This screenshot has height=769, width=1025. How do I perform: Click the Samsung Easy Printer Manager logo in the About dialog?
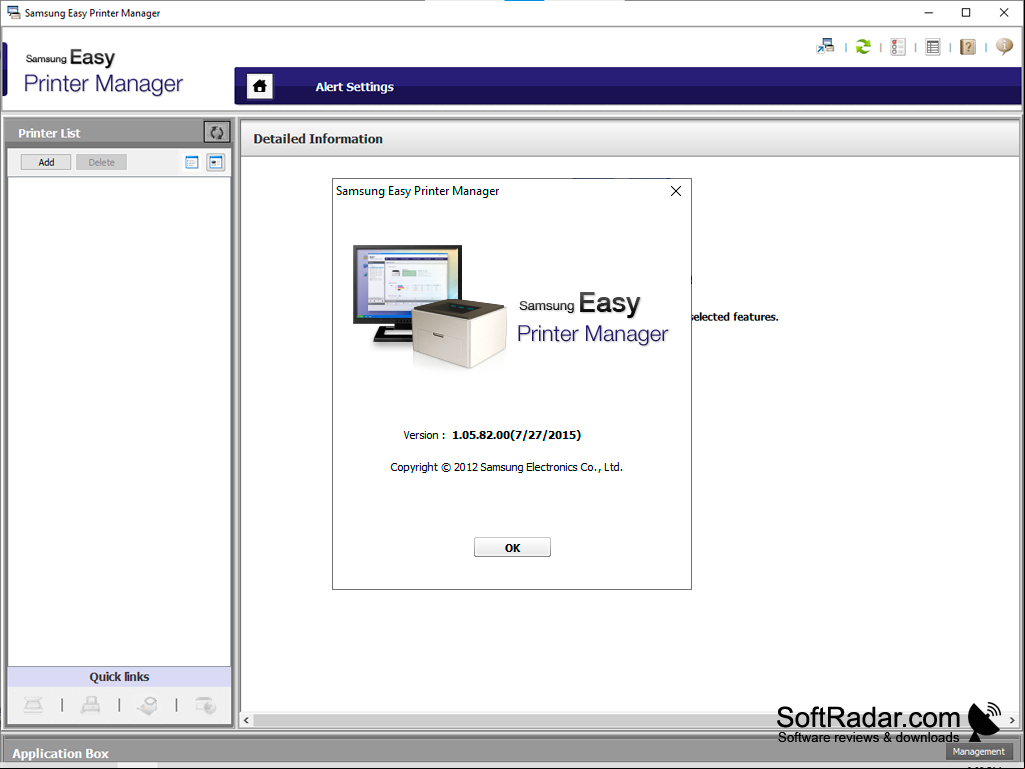coord(593,318)
